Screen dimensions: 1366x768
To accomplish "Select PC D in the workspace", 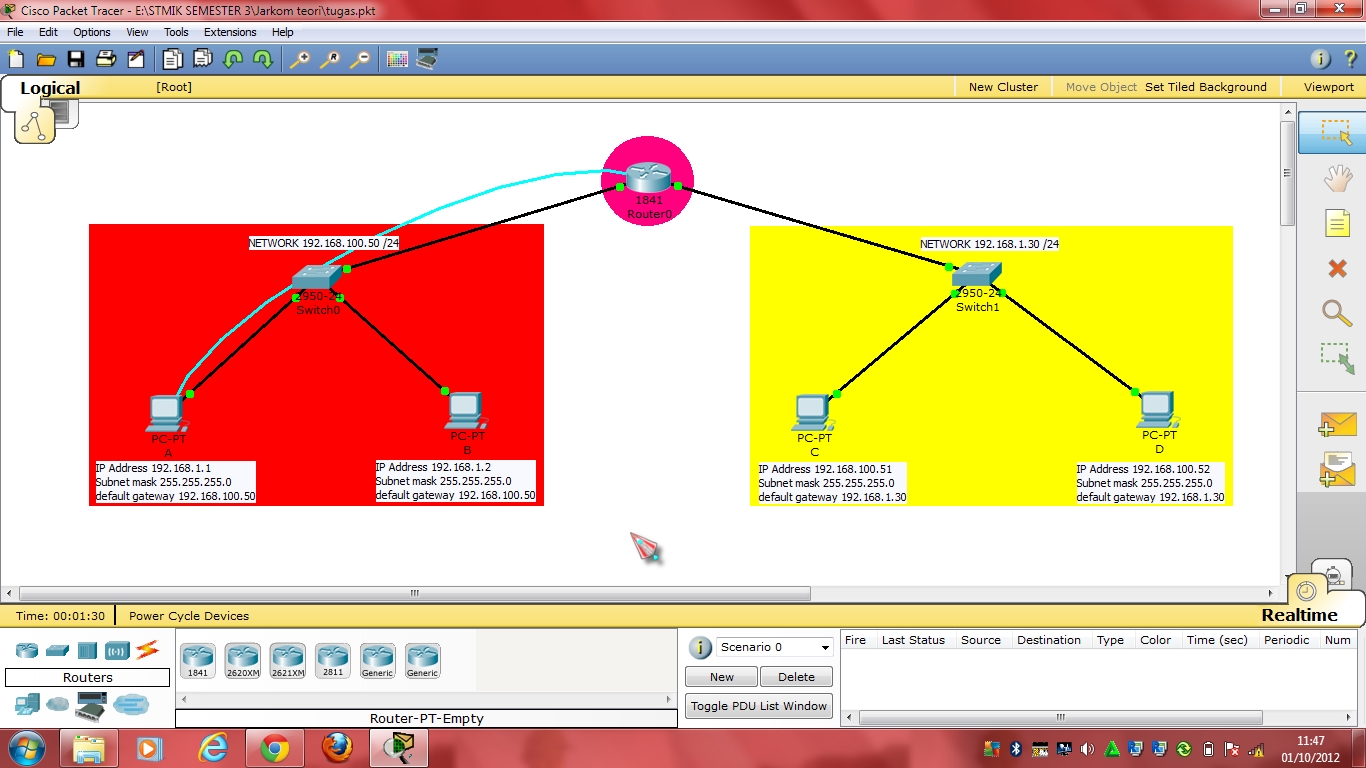I will pos(1157,410).
